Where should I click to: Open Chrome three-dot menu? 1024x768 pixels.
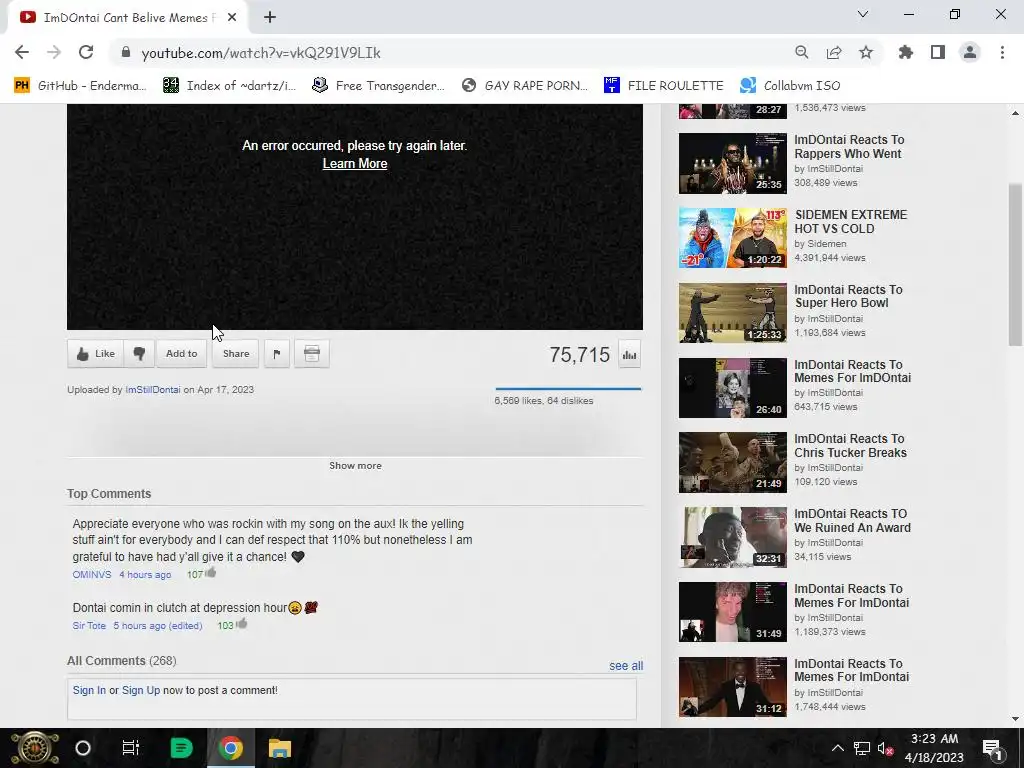(1002, 52)
